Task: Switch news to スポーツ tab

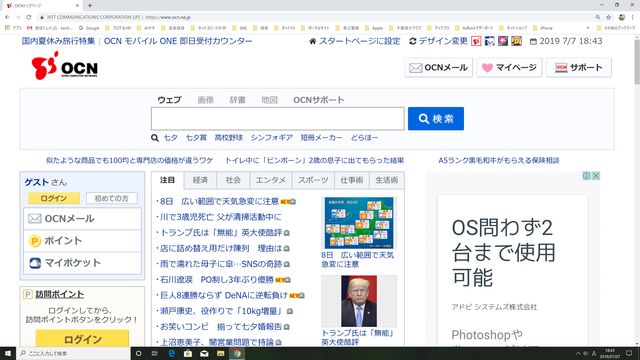Action: click(313, 180)
